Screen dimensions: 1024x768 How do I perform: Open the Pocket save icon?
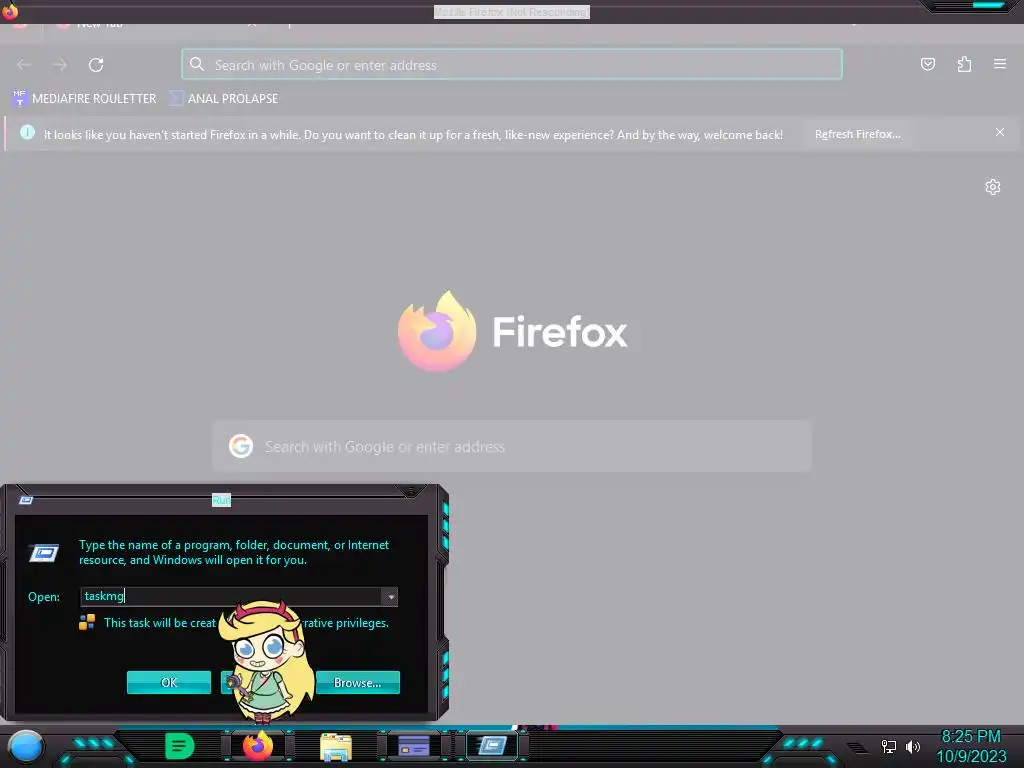(x=927, y=64)
